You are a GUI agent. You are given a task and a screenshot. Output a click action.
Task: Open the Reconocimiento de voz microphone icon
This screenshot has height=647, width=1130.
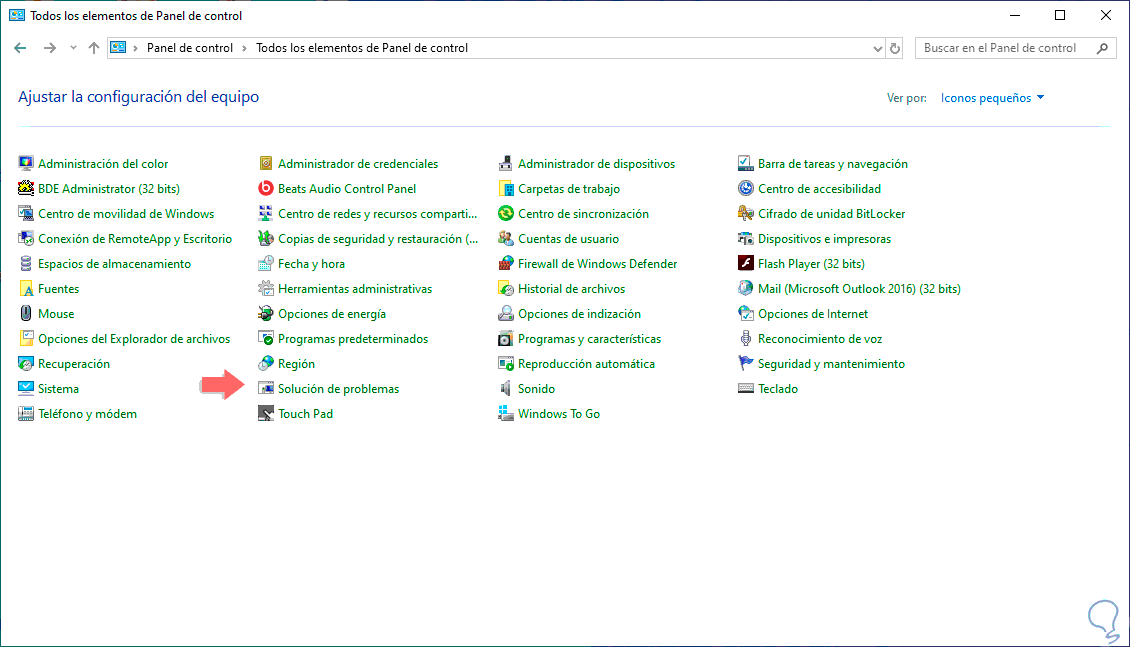click(x=746, y=339)
